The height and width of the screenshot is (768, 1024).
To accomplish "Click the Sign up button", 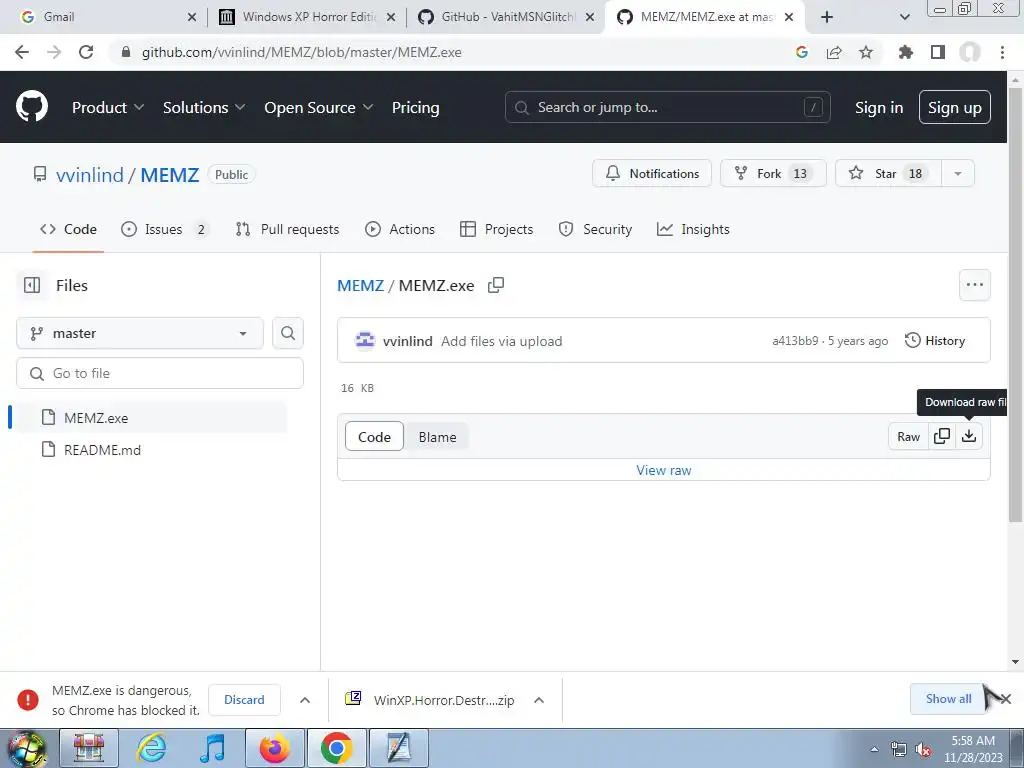I will coord(955,107).
